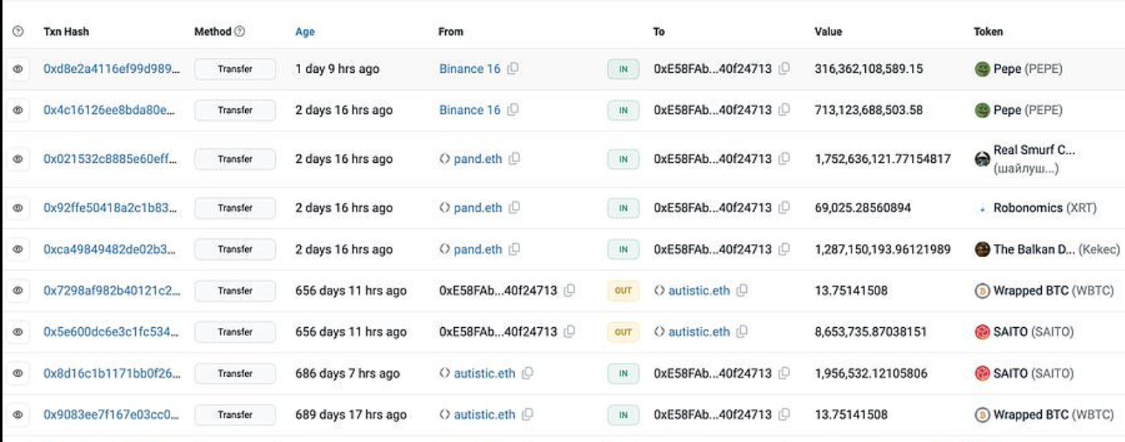This screenshot has height=442, width=1125.
Task: Click Transfer method badge in 686 days row
Action: tap(235, 373)
